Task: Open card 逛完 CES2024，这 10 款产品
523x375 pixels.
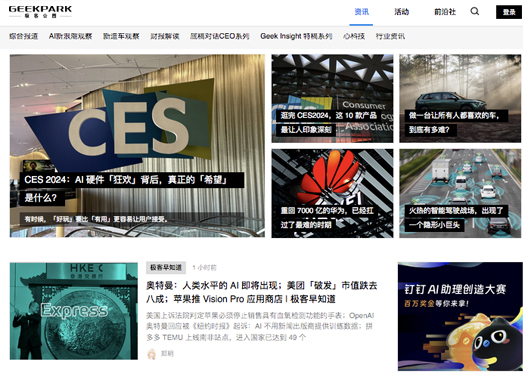Action: [x=332, y=99]
